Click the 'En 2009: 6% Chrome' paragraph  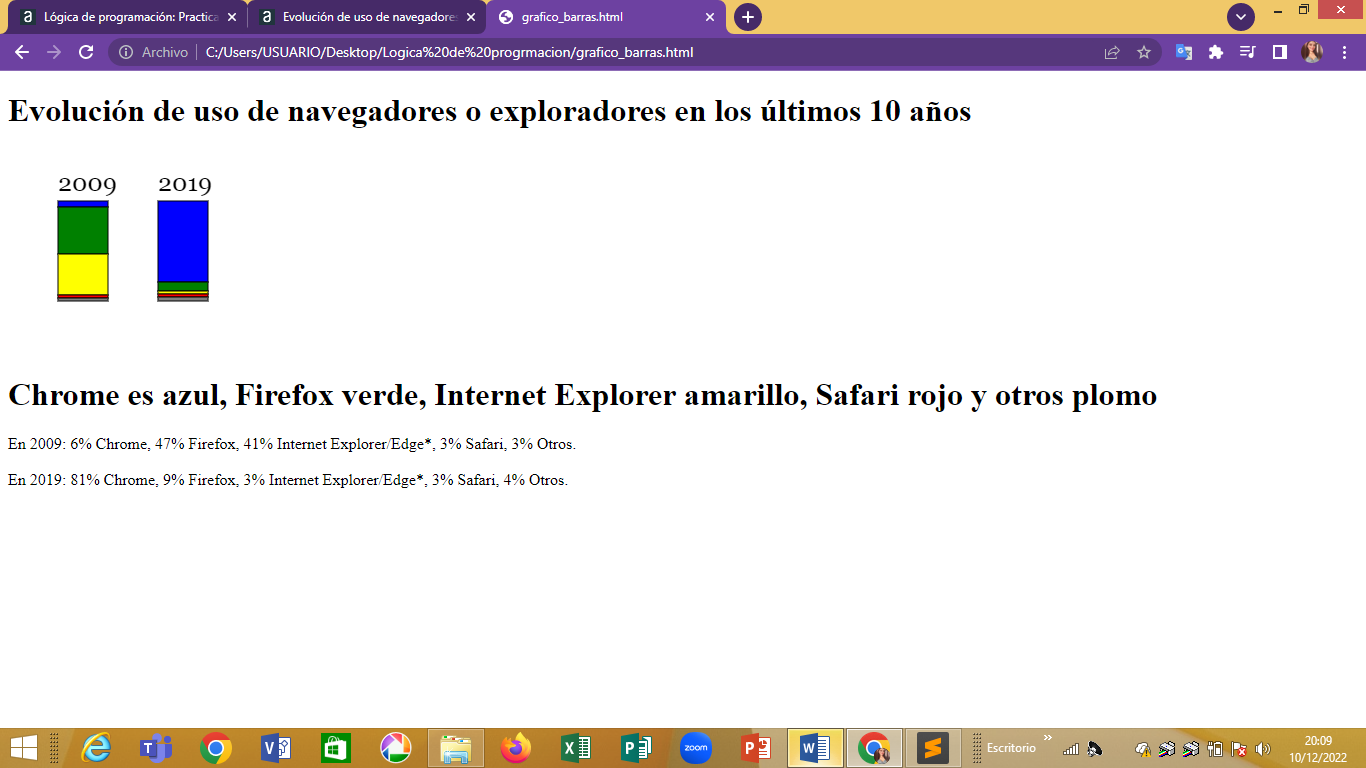pyautogui.click(x=292, y=444)
